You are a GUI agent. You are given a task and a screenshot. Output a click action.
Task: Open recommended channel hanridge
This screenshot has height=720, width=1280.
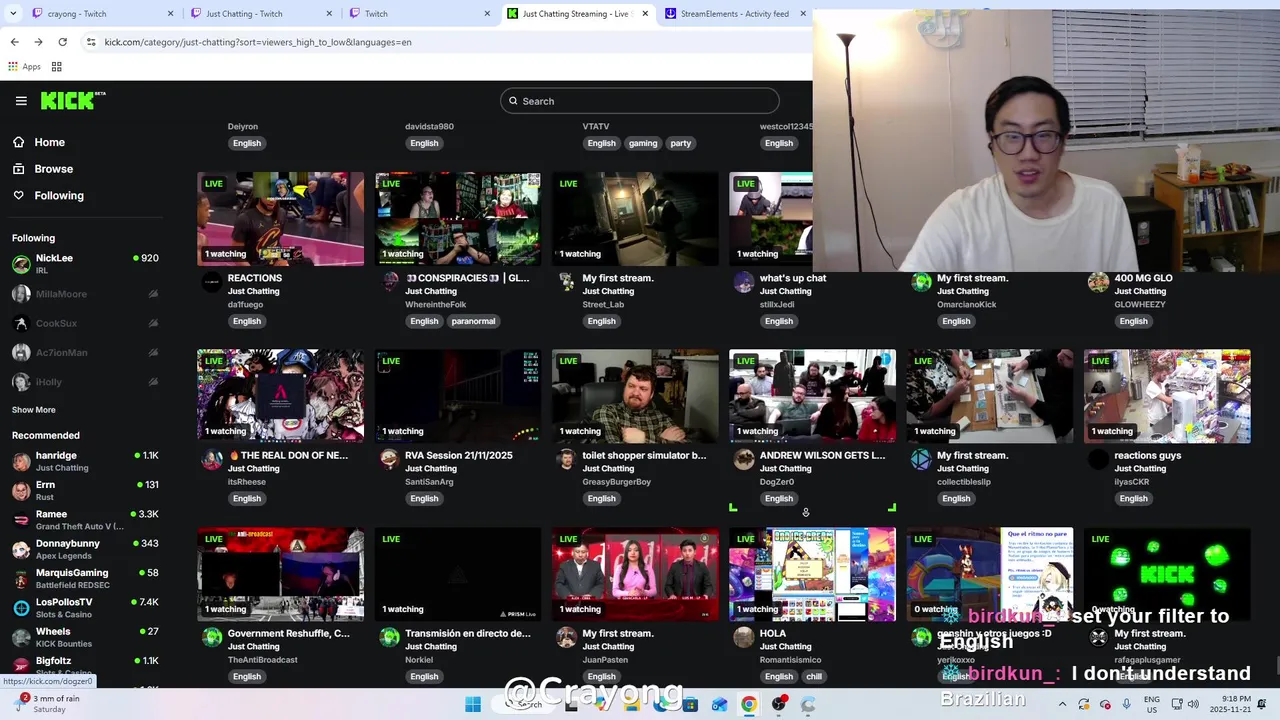coord(85,461)
